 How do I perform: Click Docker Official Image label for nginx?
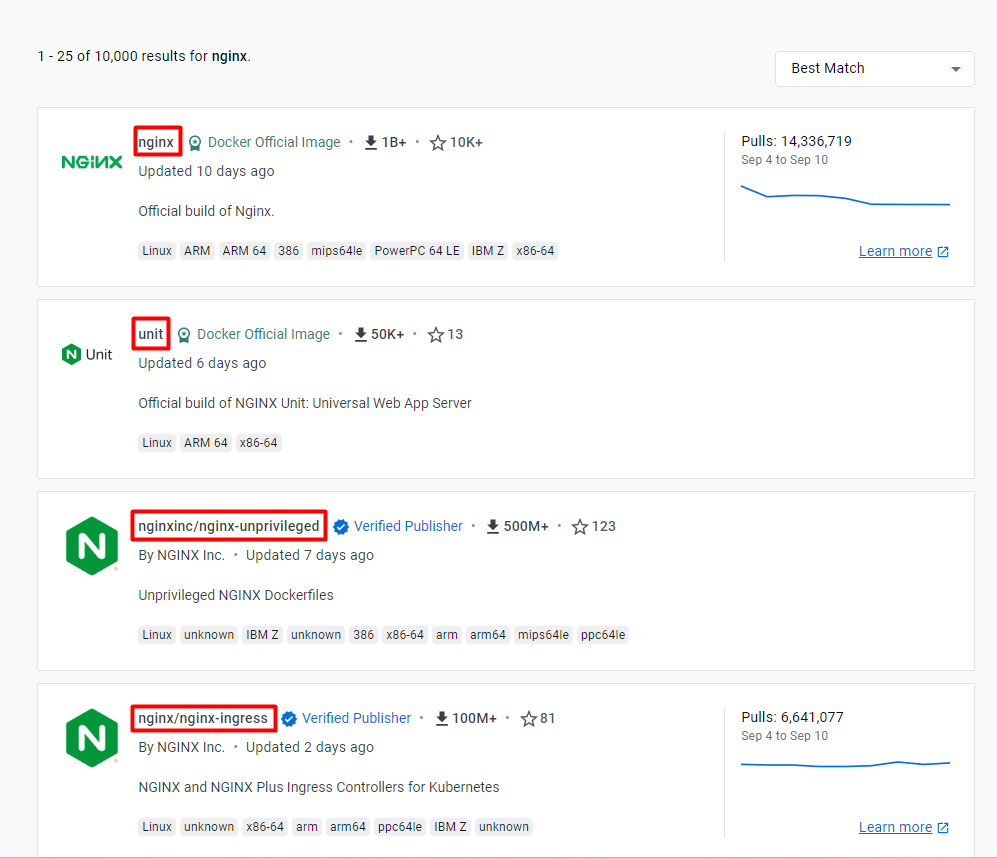tap(274, 142)
